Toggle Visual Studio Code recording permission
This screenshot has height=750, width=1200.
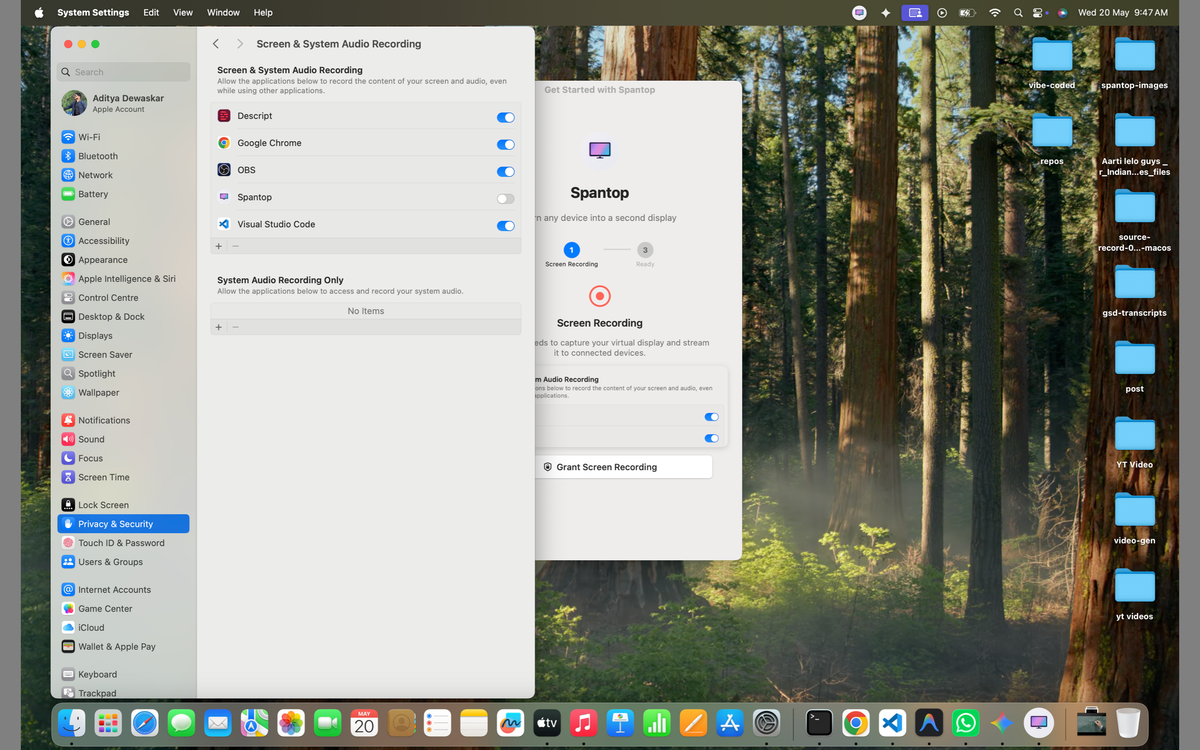[506, 225]
